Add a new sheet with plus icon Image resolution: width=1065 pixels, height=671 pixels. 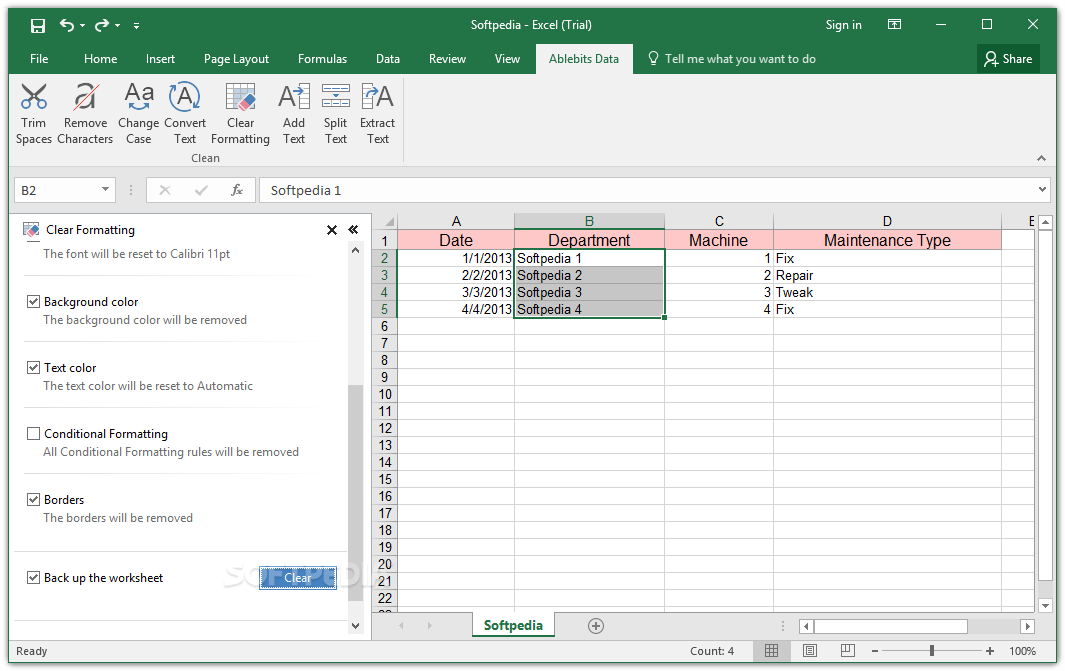click(x=596, y=626)
